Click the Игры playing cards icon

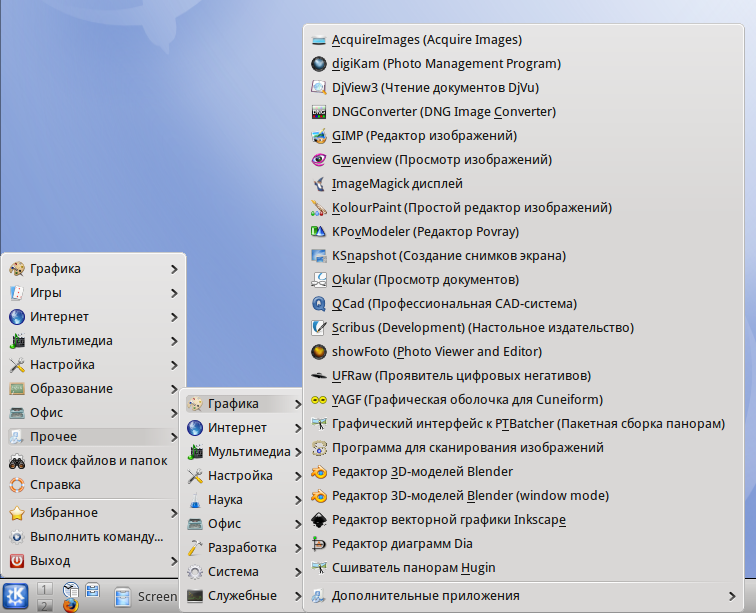click(17, 293)
